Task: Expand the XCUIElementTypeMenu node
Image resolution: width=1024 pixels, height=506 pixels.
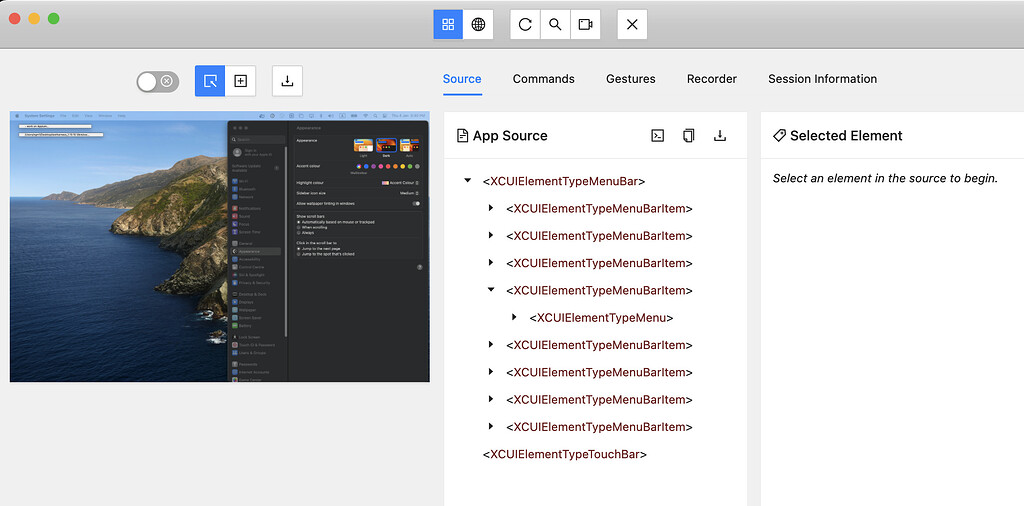Action: (x=514, y=317)
